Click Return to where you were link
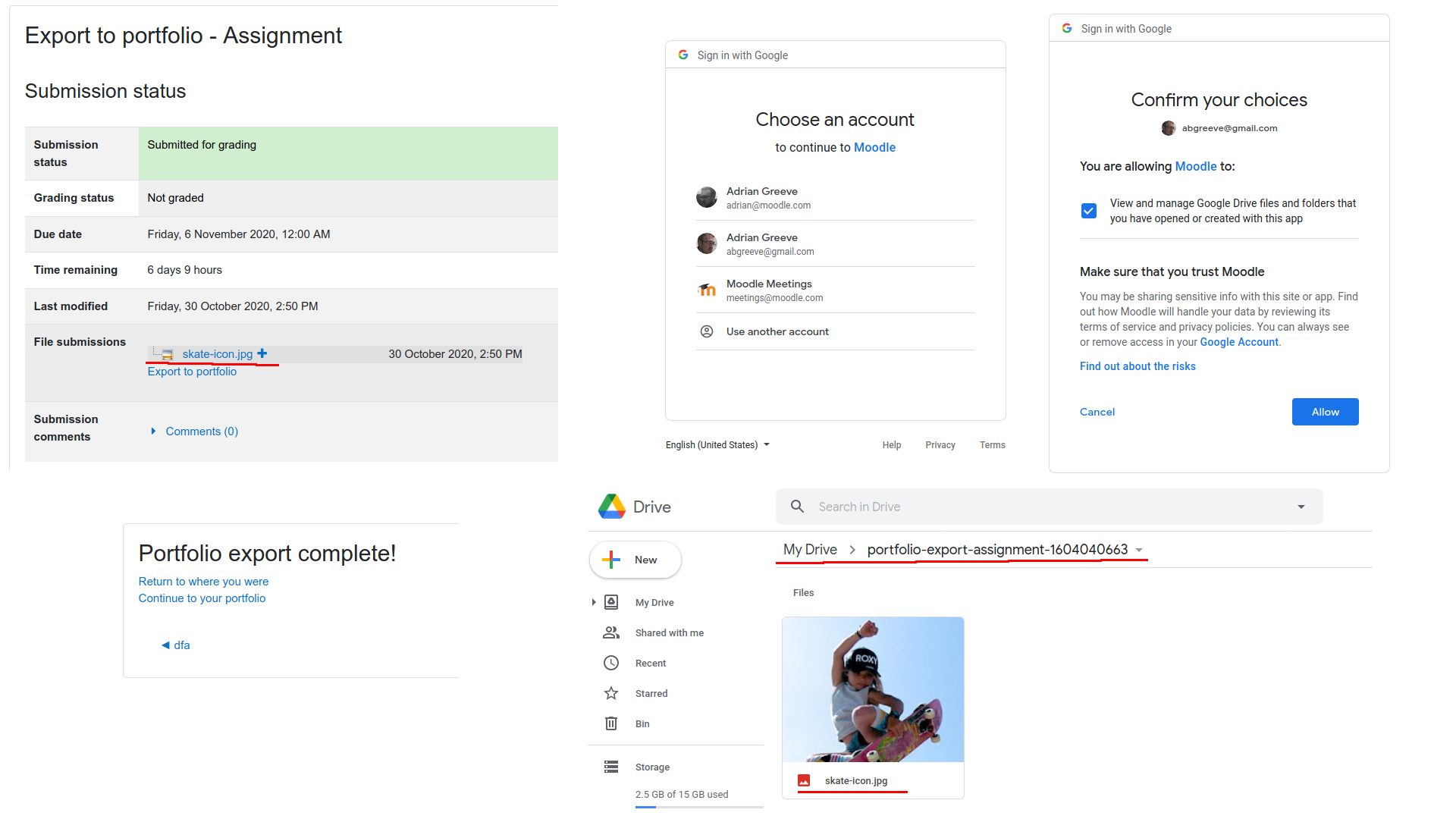This screenshot has width=1456, height=819. pos(203,581)
